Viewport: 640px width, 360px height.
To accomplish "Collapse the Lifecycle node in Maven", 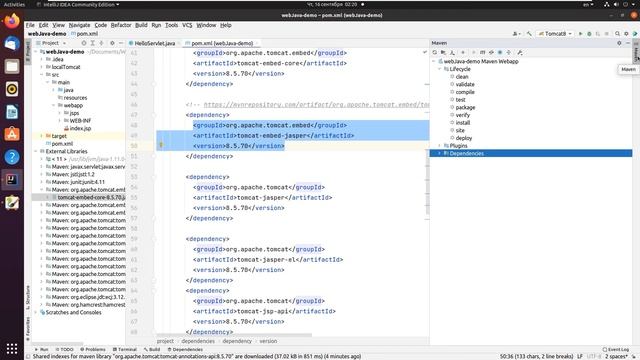I will (x=440, y=69).
